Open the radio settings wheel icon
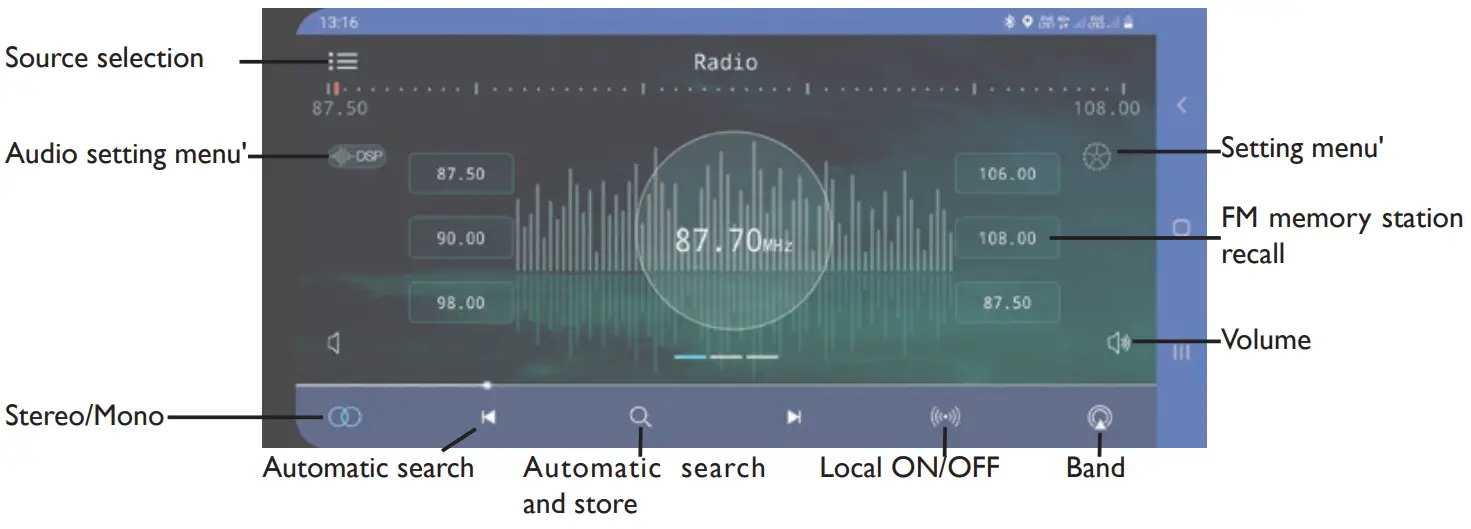The width and height of the screenshot is (1471, 529). click(1097, 157)
